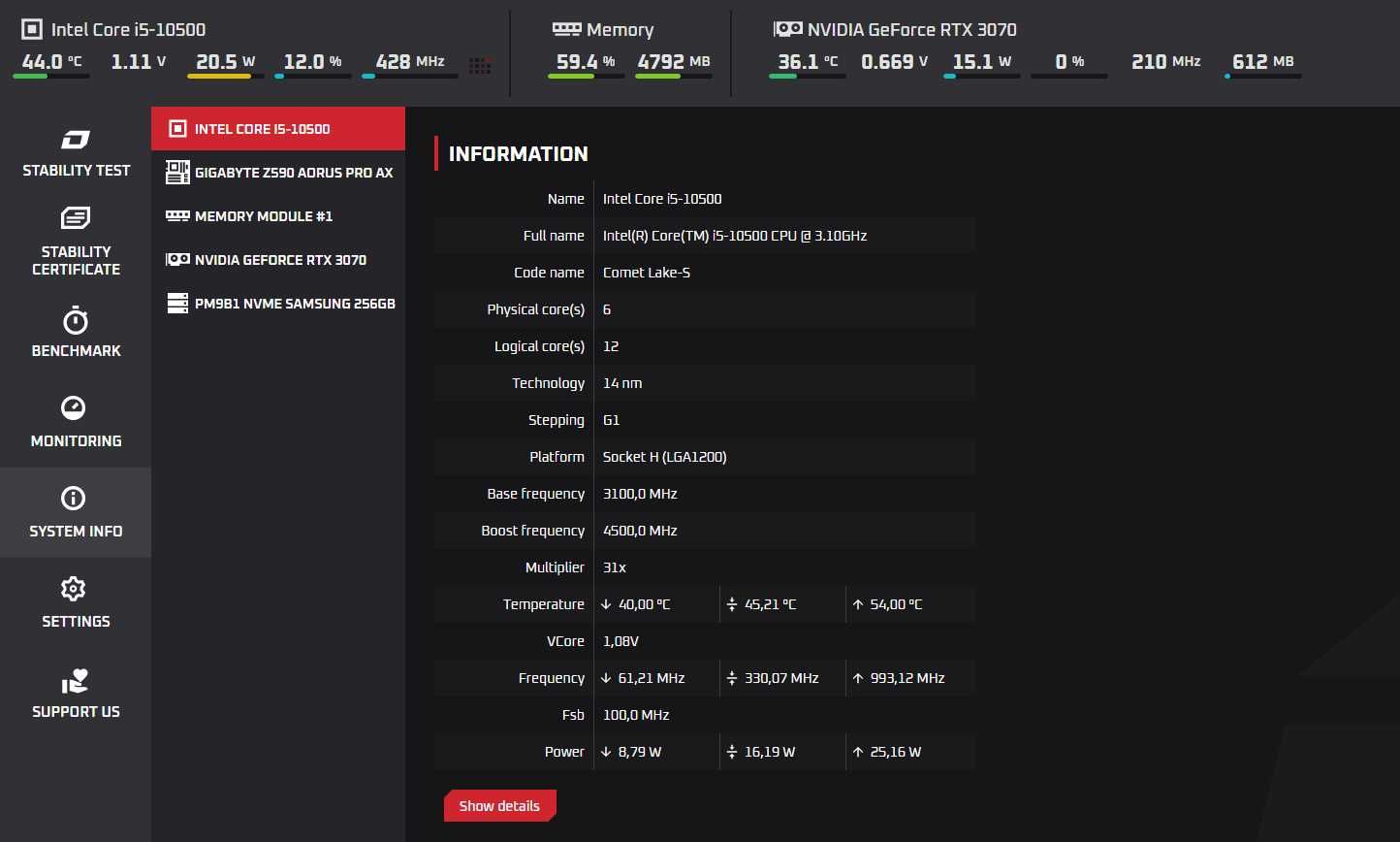Click the Boost frequency 4500,0 MHz value
The height and width of the screenshot is (842, 1400).
[640, 531]
